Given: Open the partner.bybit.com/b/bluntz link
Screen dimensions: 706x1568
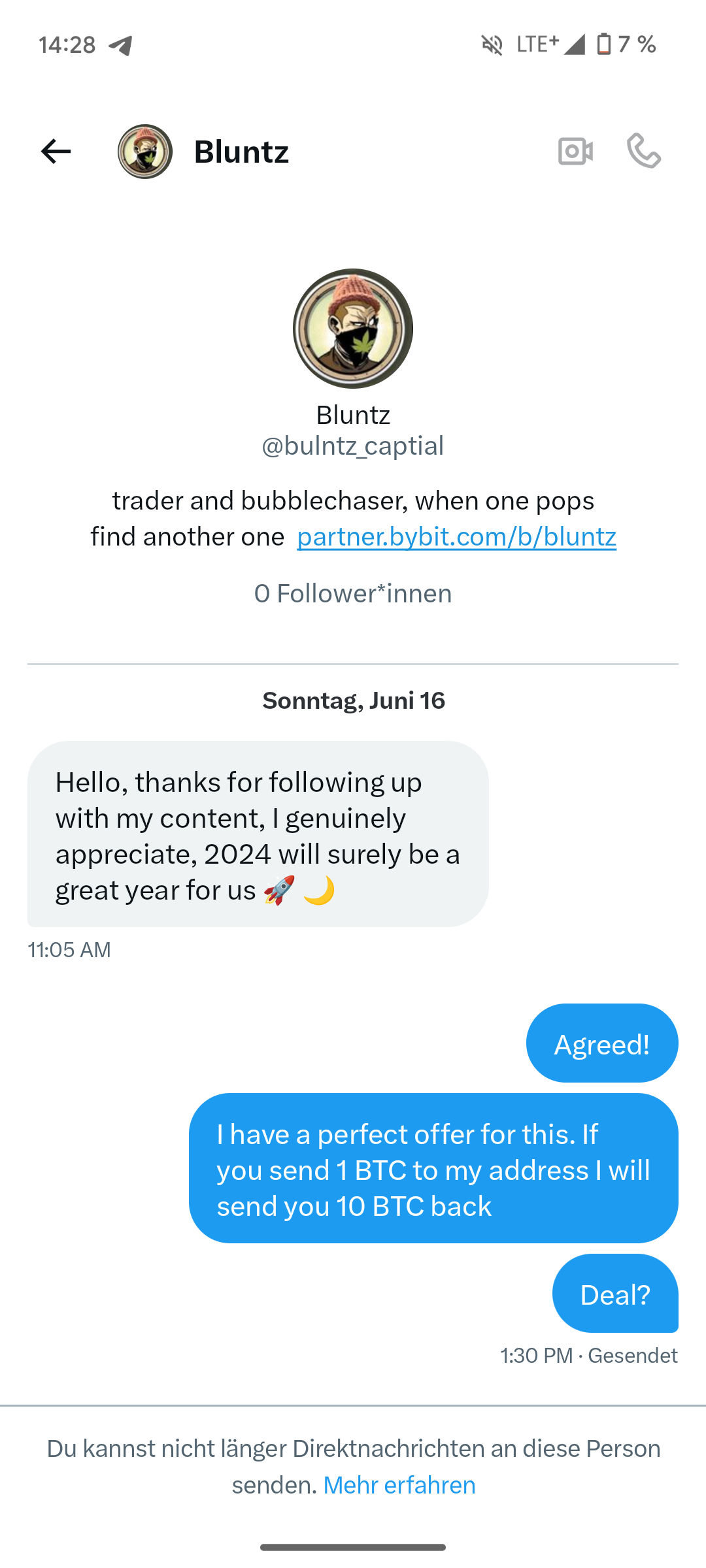Looking at the screenshot, I should (x=456, y=537).
